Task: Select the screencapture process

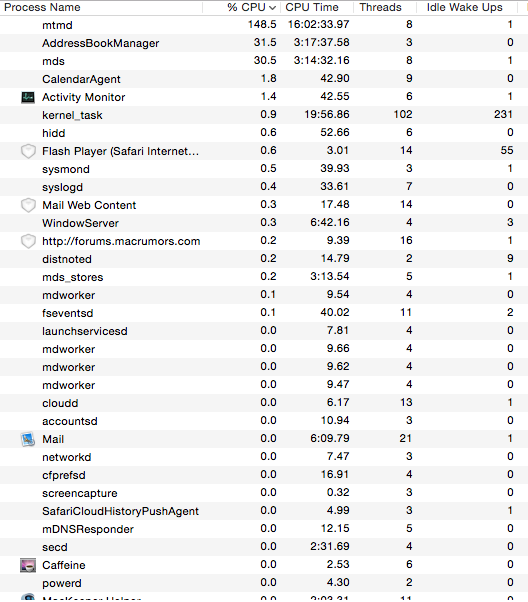Action: [x=79, y=493]
